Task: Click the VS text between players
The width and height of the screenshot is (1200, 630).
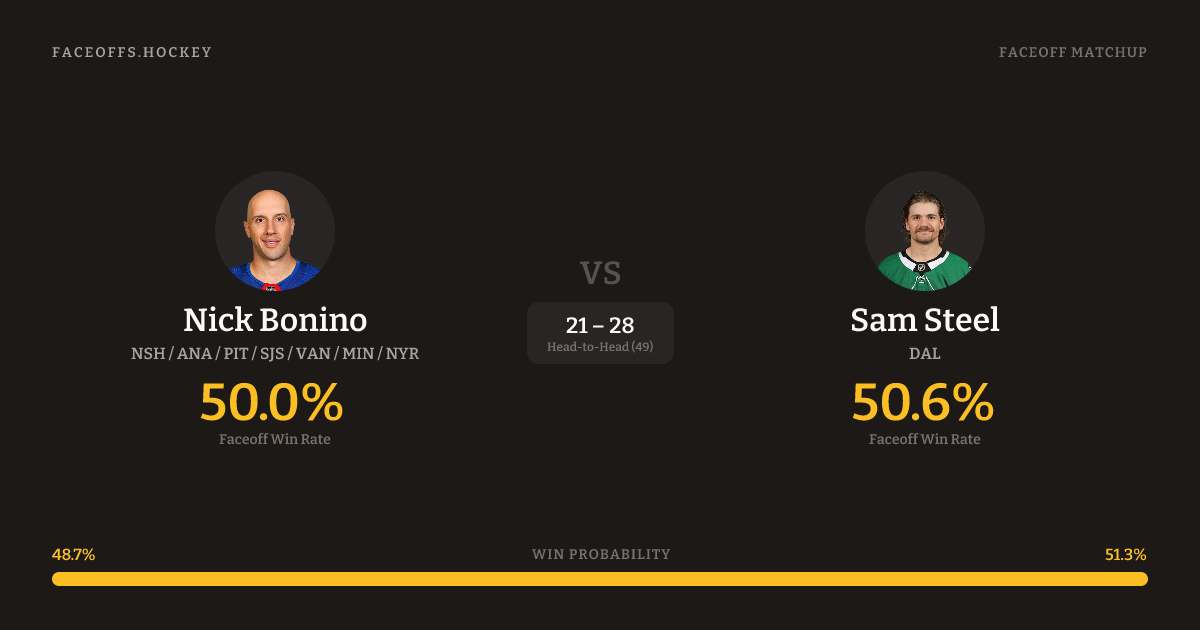Action: [x=600, y=272]
